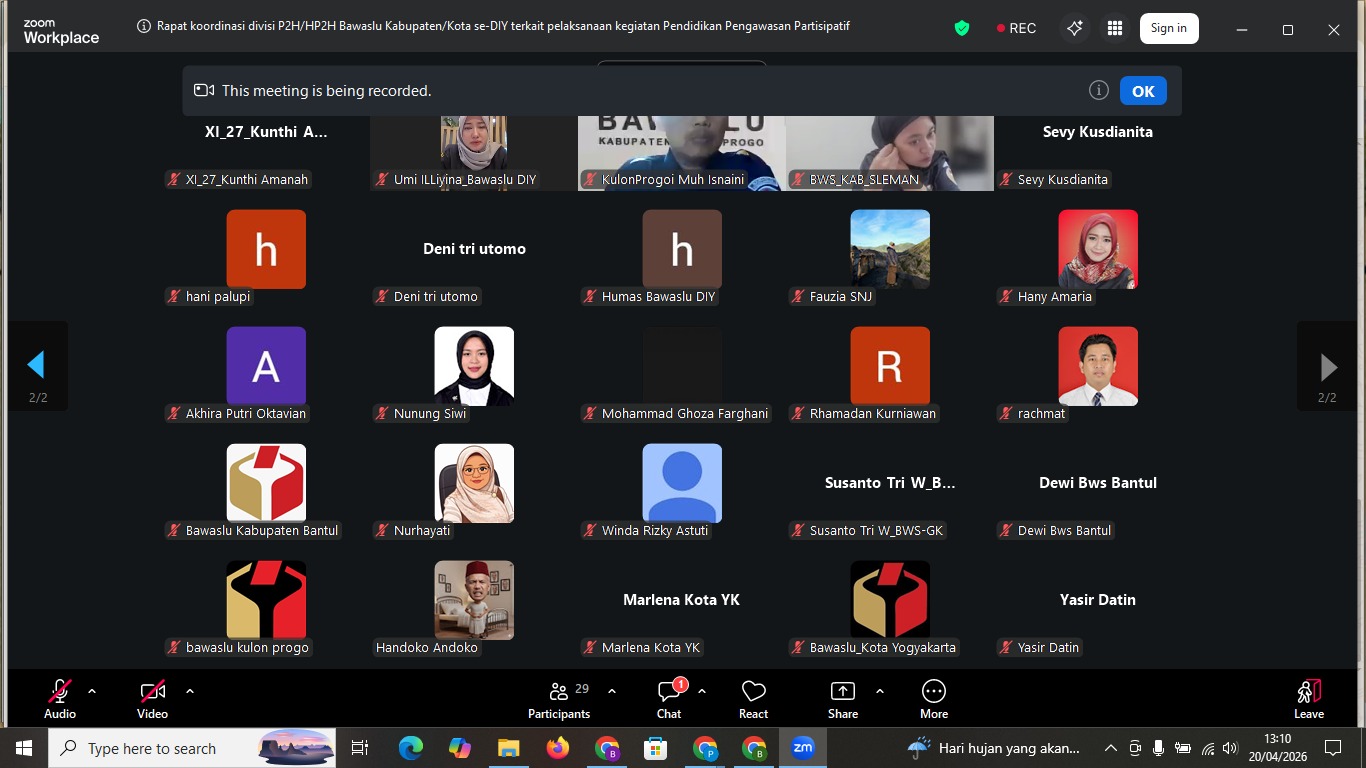Expand the Audio options arrow
Image resolution: width=1366 pixels, height=768 pixels.
(92, 691)
